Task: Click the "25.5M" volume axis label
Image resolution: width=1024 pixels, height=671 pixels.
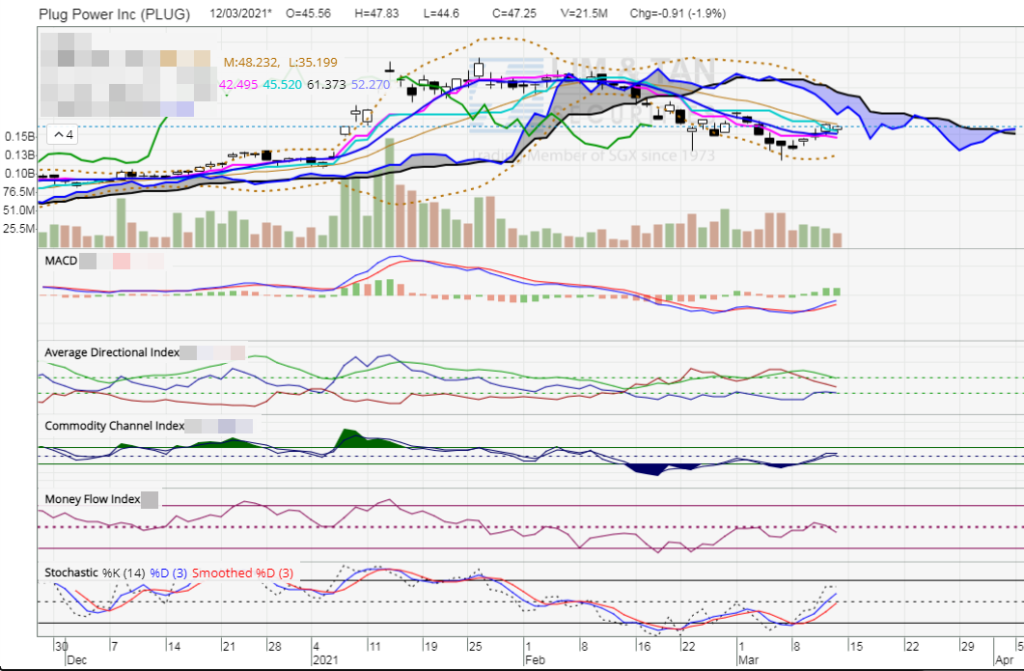Action: click(x=20, y=228)
